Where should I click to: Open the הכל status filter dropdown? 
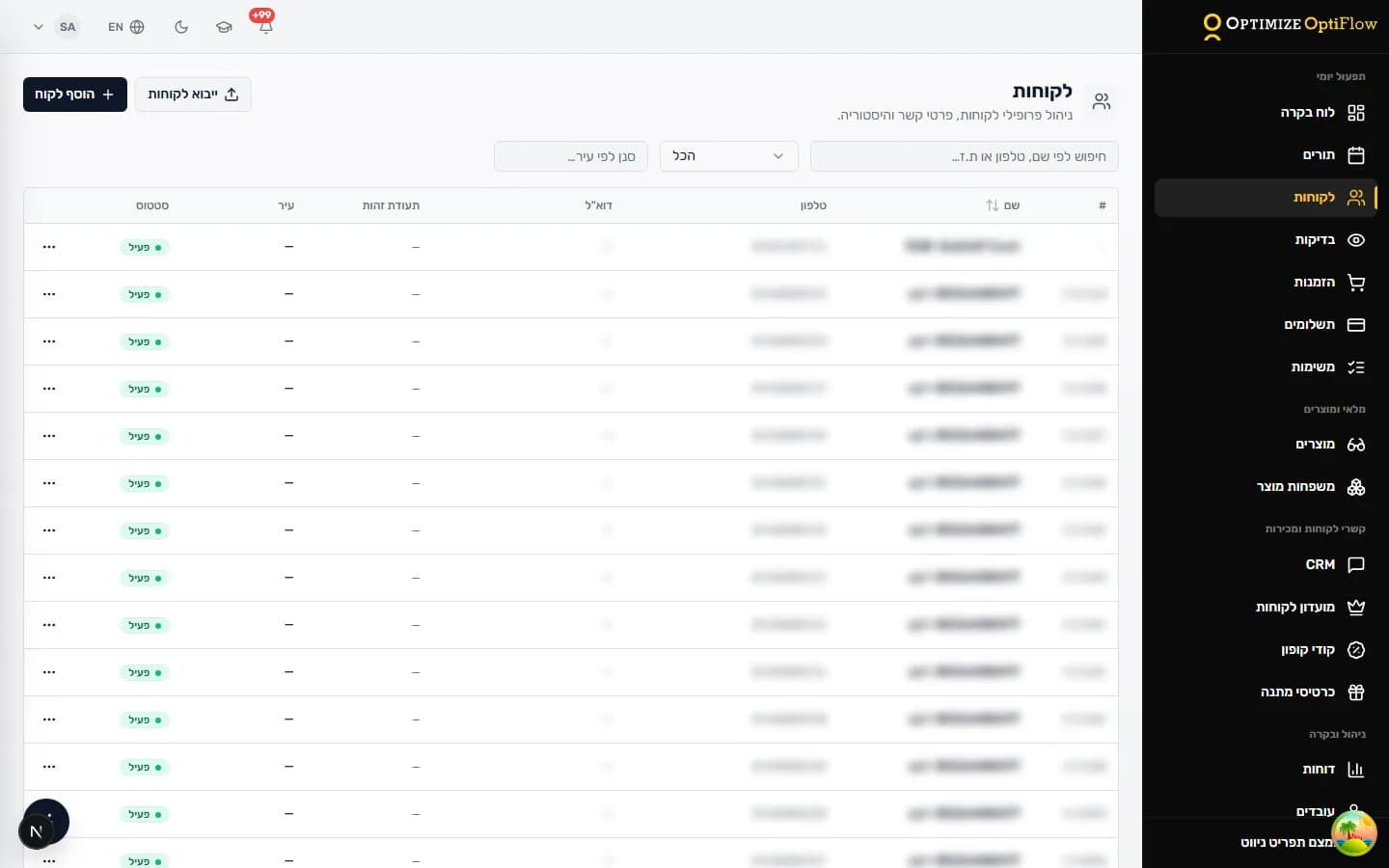pyautogui.click(x=729, y=156)
